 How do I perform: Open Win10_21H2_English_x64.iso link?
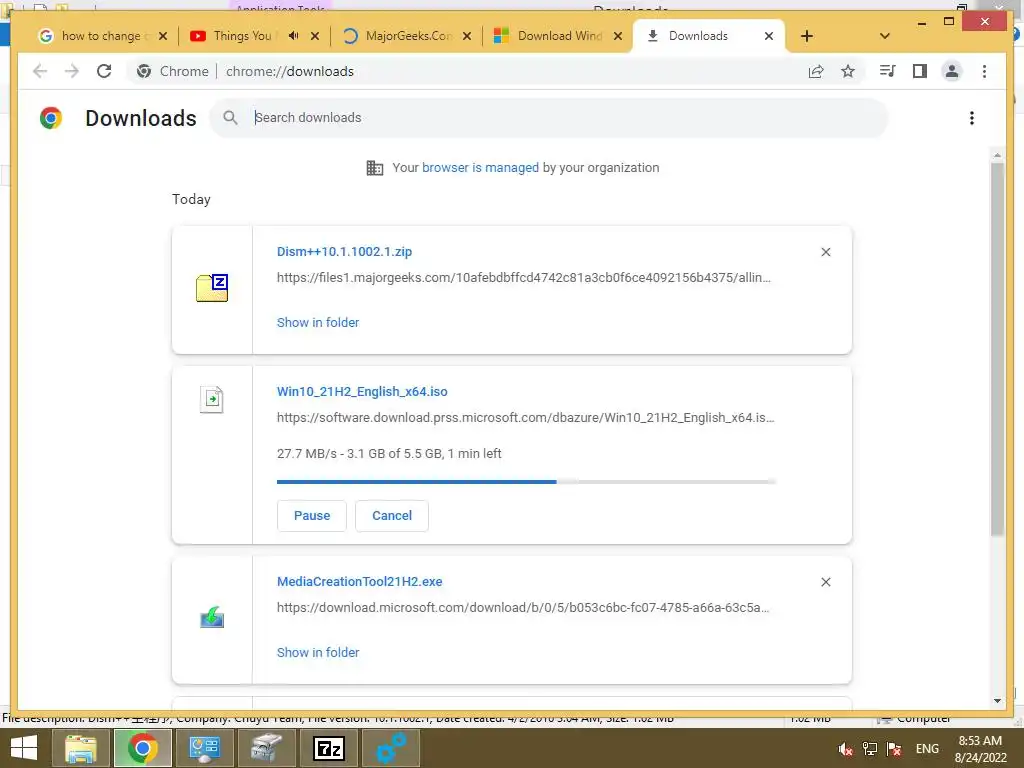(362, 392)
